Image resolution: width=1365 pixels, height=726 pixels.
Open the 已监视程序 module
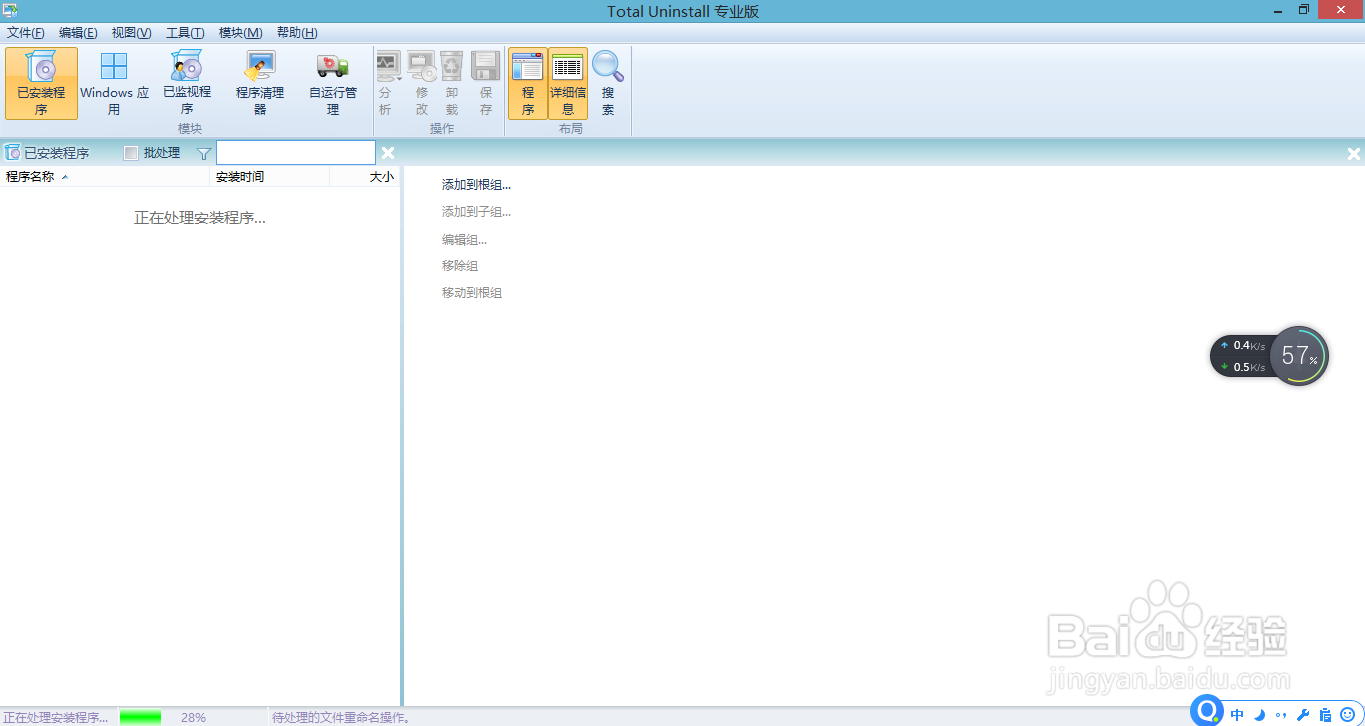(187, 83)
